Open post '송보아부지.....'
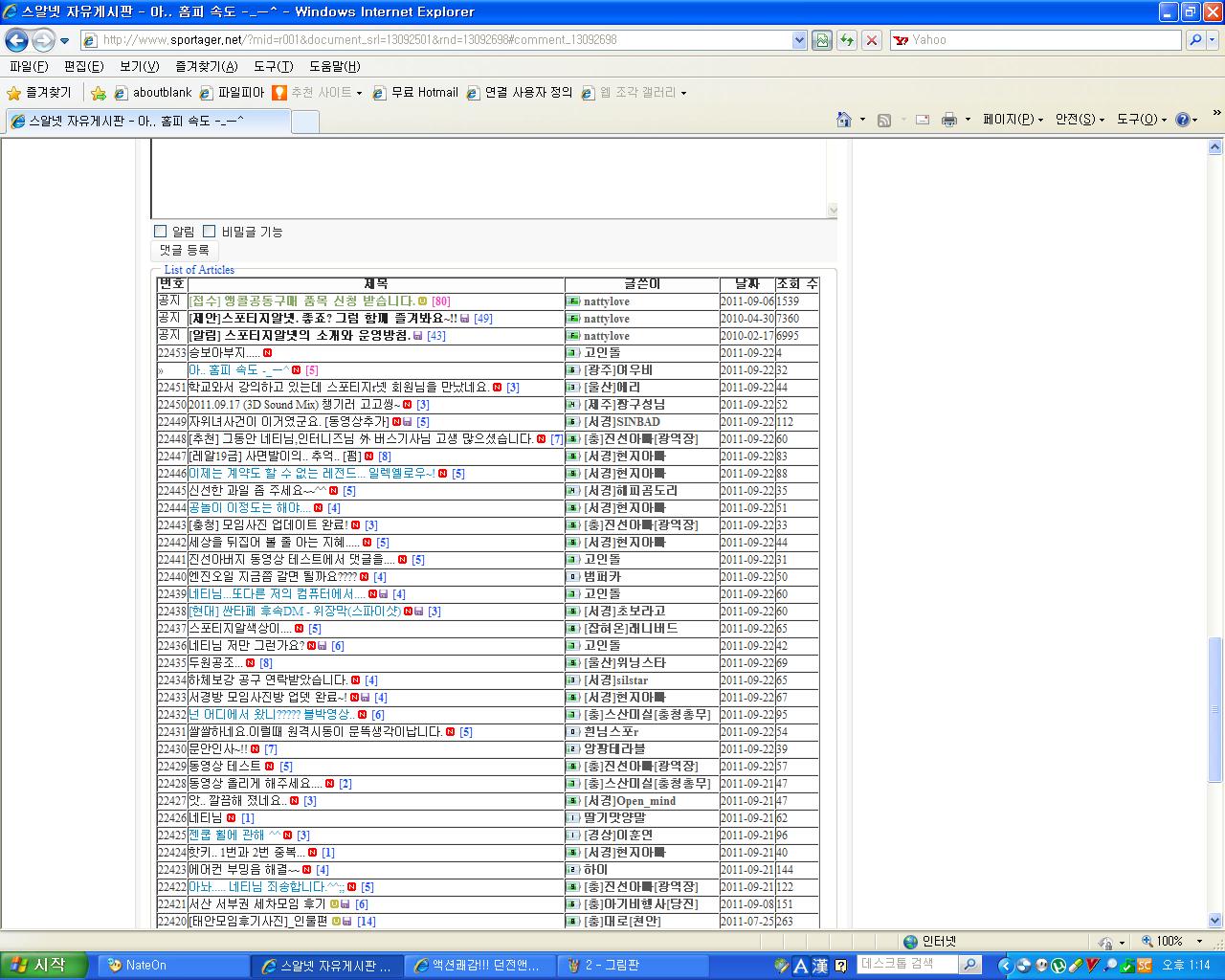The image size is (1225, 980). tap(224, 353)
